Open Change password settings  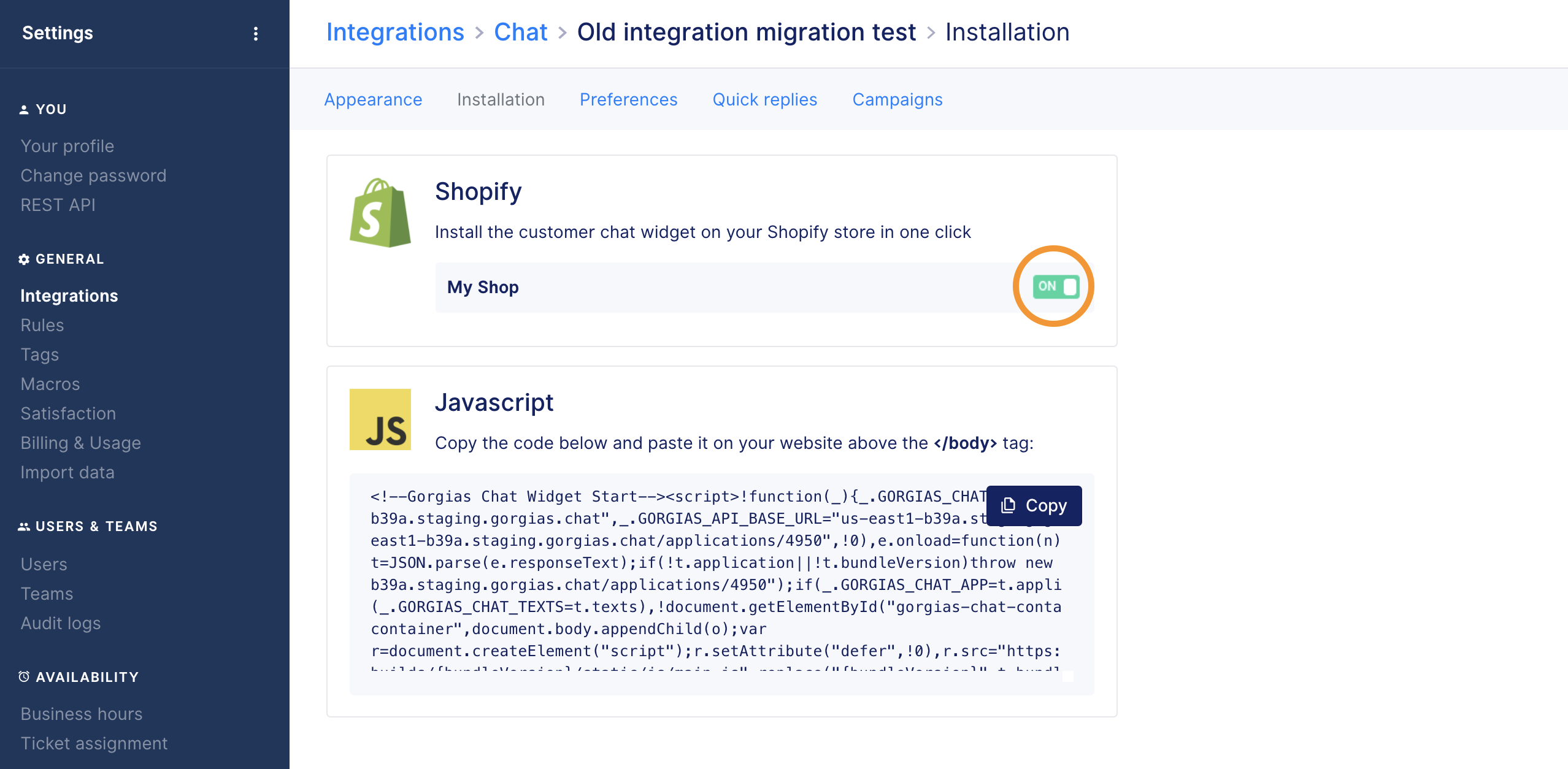93,176
